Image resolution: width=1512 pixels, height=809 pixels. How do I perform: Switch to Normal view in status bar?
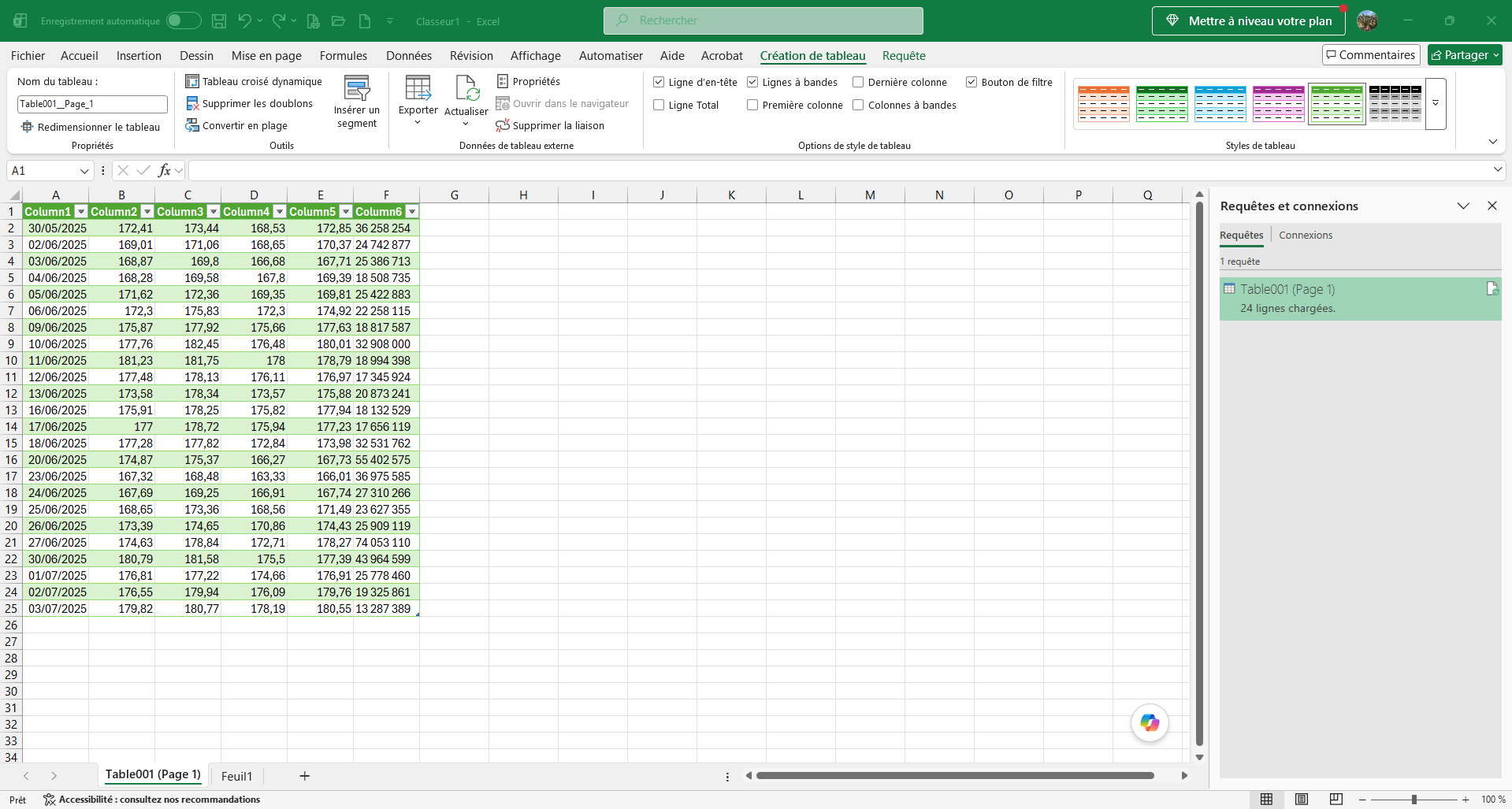pos(1266,799)
